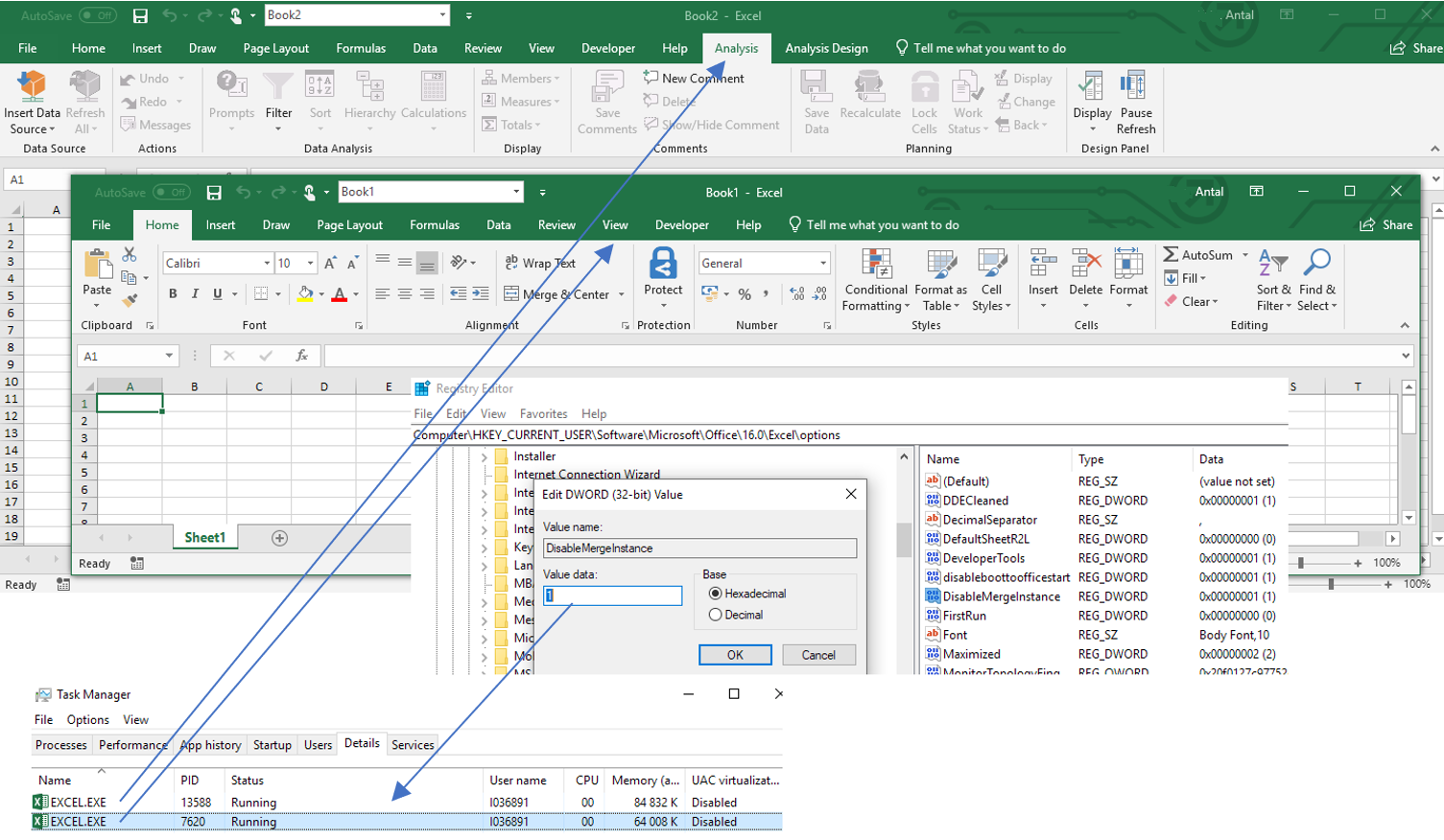Toggle AutoSave switch in Book1 window
This screenshot has height=840, width=1444.
pyautogui.click(x=172, y=193)
